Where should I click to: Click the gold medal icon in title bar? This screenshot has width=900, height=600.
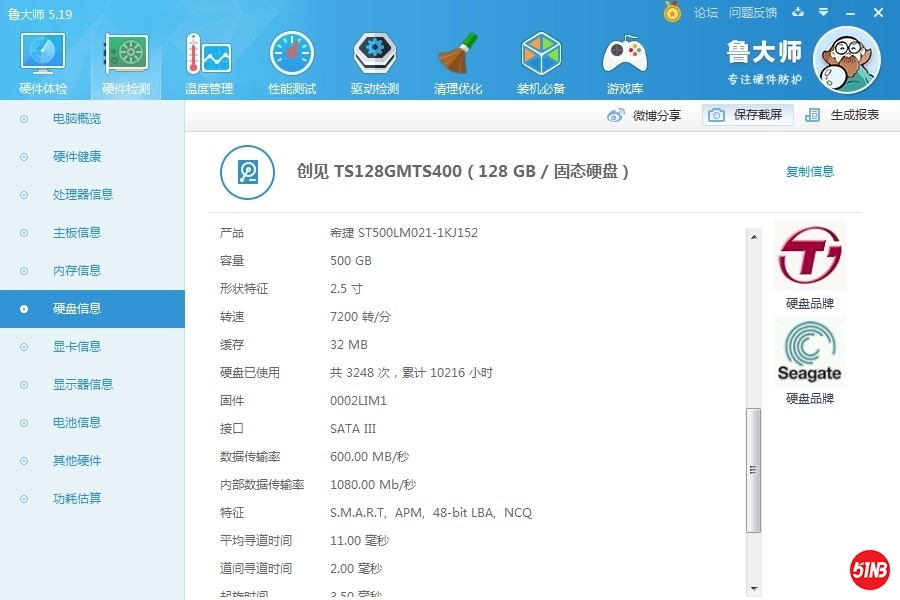coord(673,12)
